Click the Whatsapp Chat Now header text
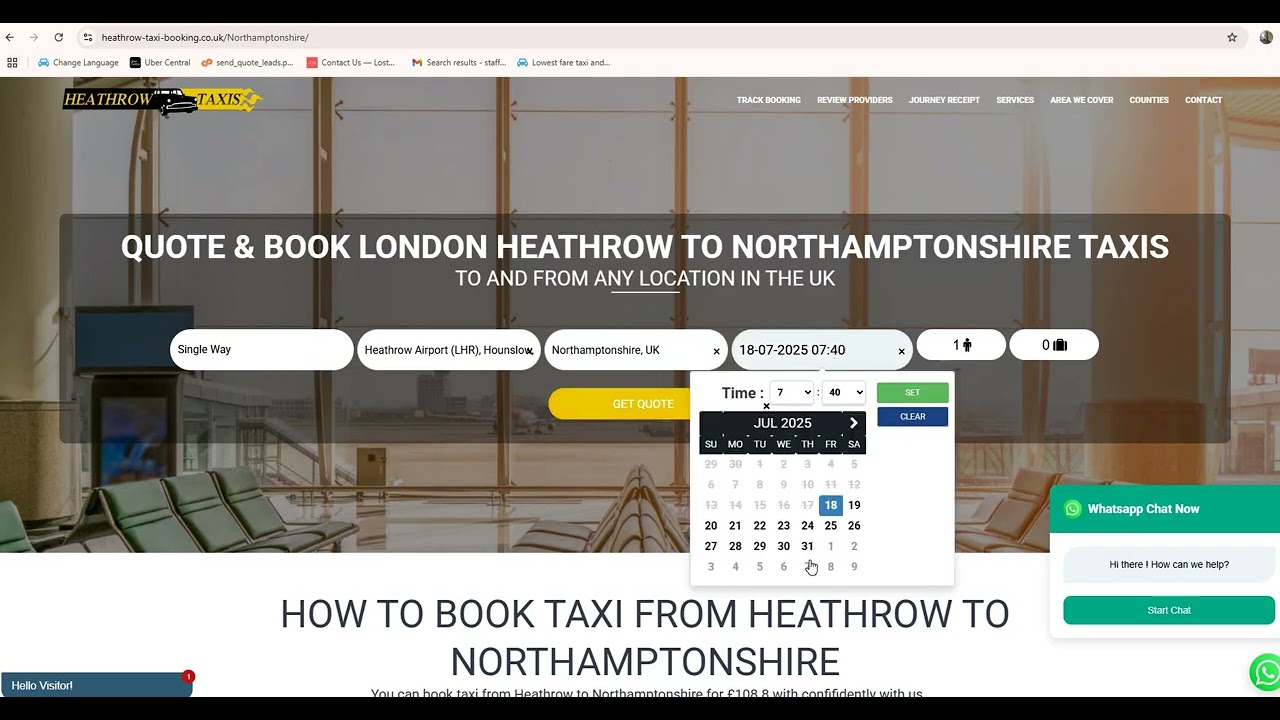Image resolution: width=1280 pixels, height=720 pixels. tap(1143, 509)
